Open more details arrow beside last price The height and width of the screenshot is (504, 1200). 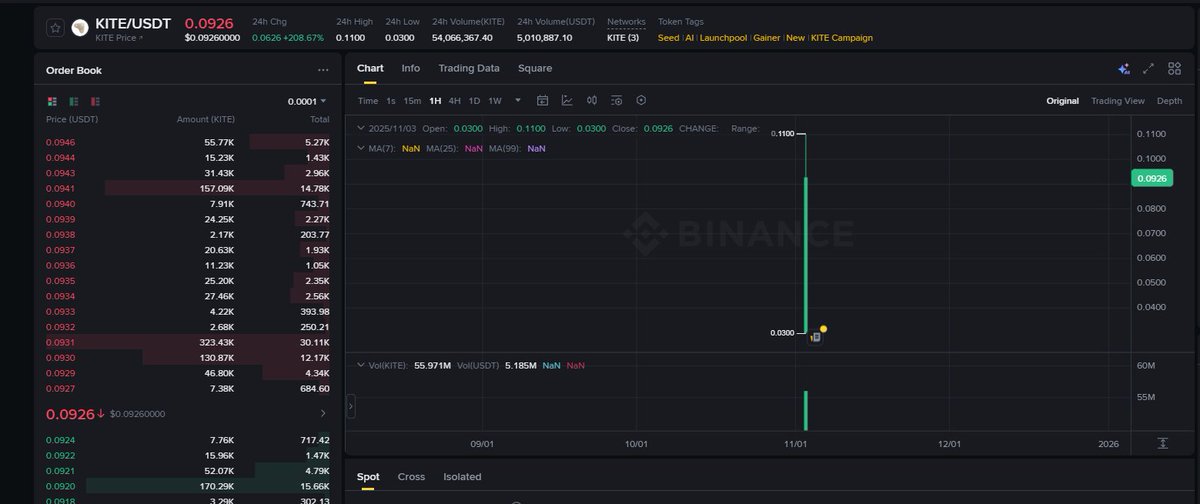pyautogui.click(x=322, y=413)
